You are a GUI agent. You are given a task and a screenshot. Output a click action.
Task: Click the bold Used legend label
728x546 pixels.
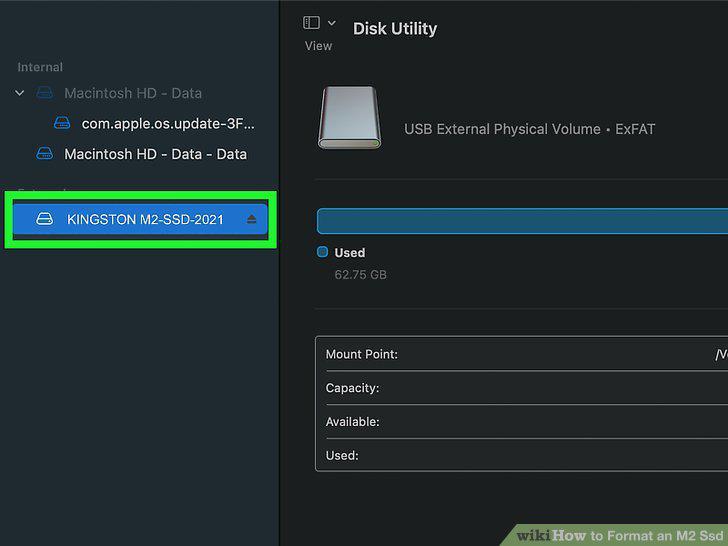coord(350,253)
